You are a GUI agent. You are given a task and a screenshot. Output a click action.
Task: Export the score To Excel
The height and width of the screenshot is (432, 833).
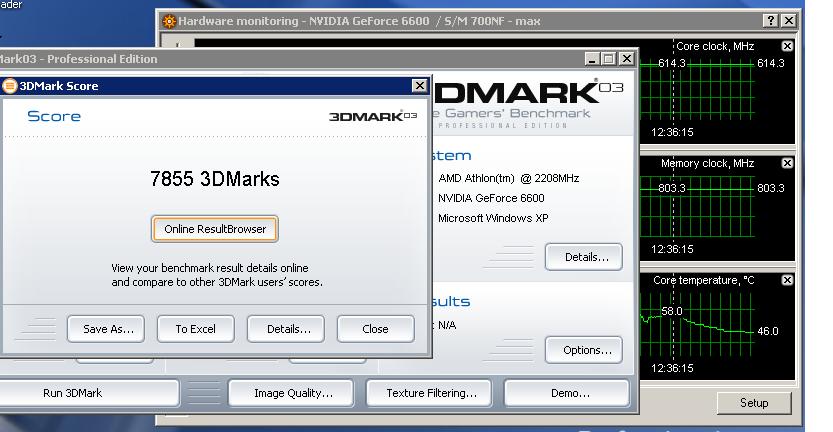pos(196,329)
